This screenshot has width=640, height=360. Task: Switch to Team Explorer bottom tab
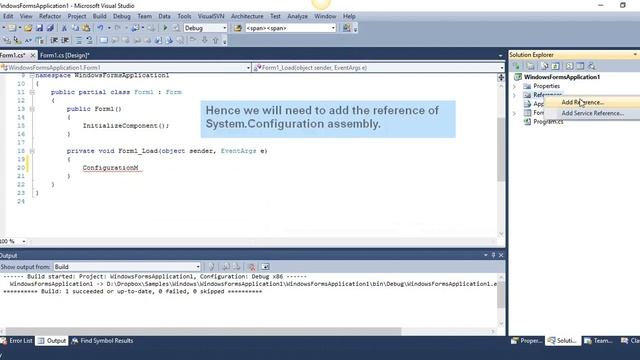[598, 340]
